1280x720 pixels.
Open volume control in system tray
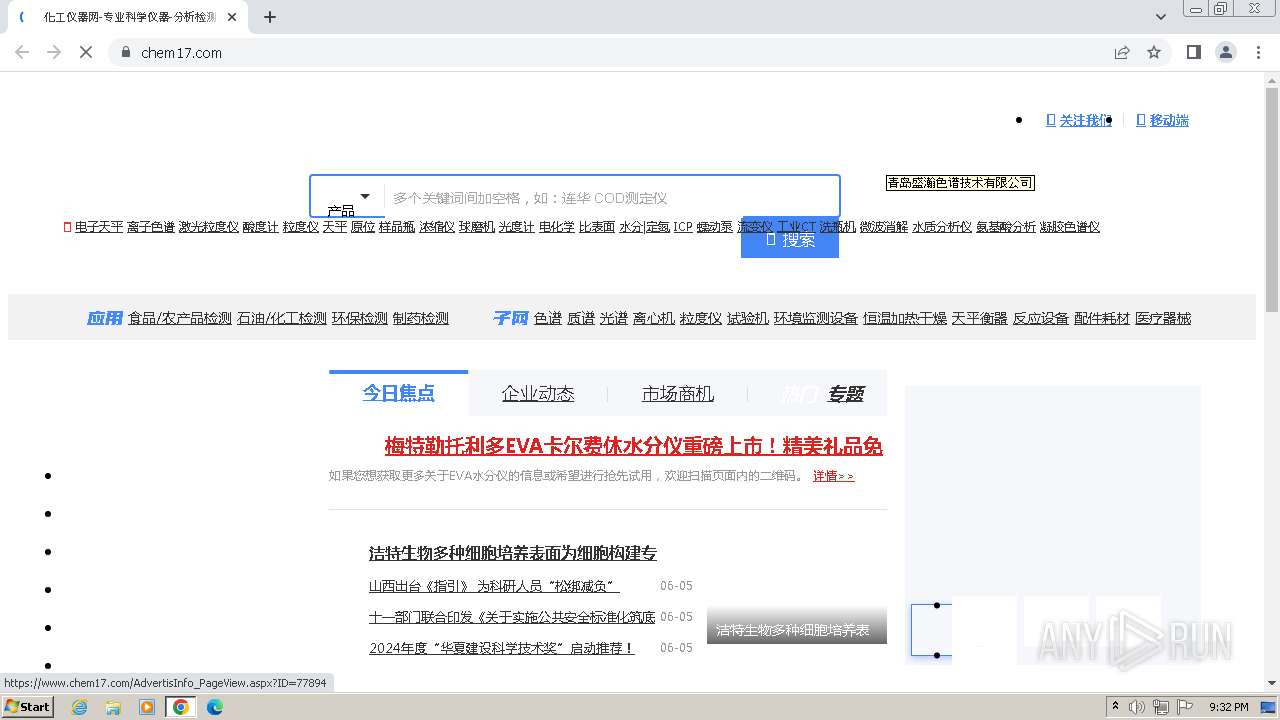(1137, 707)
